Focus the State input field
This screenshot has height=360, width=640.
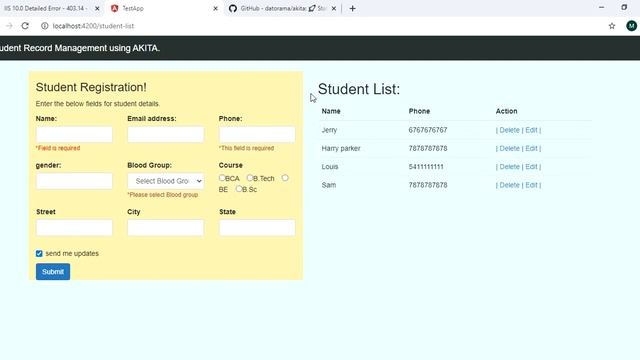point(257,228)
